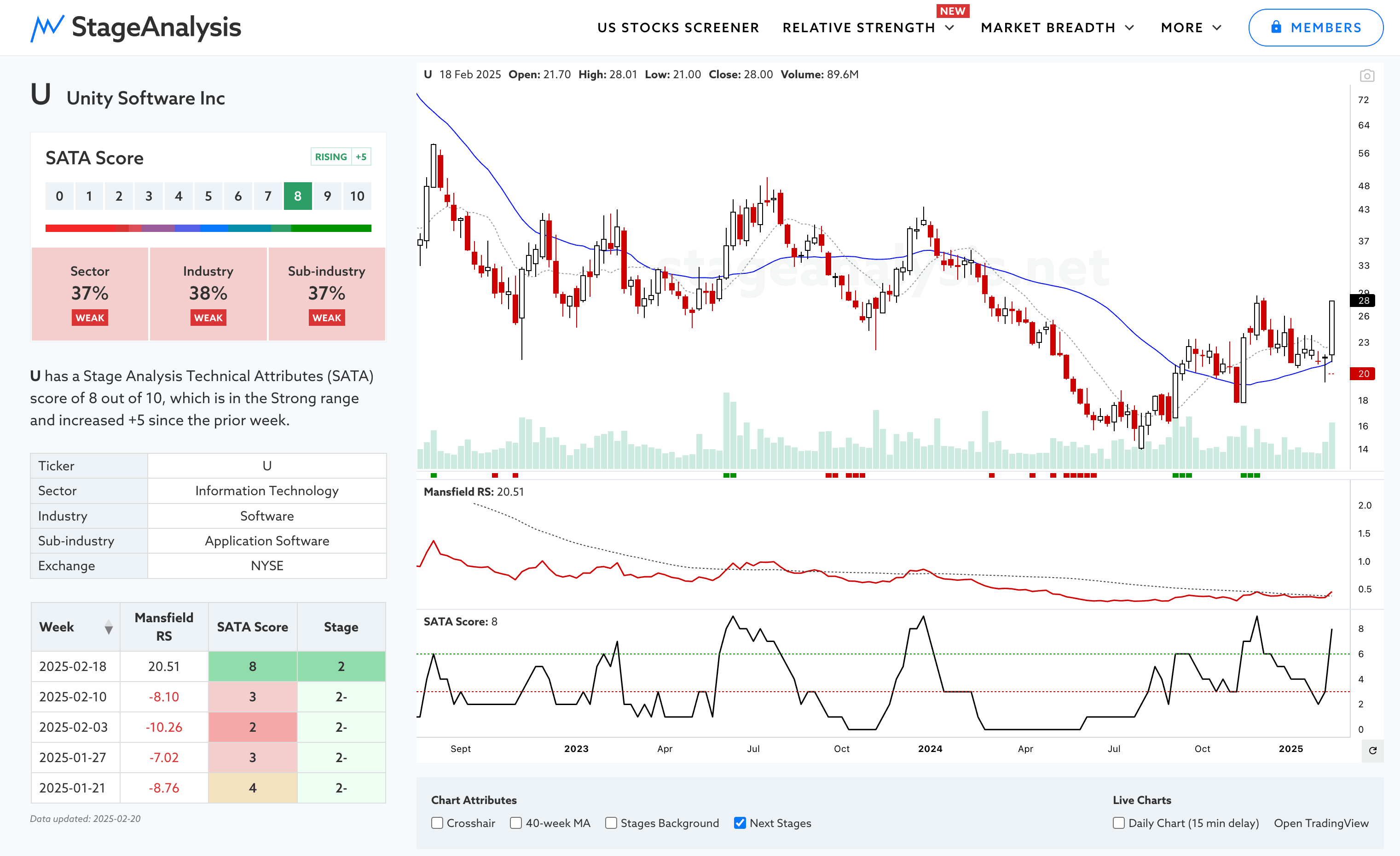Image resolution: width=1400 pixels, height=856 pixels.
Task: Enable Daily Chart 15 min delay checkbox
Action: point(1119,823)
